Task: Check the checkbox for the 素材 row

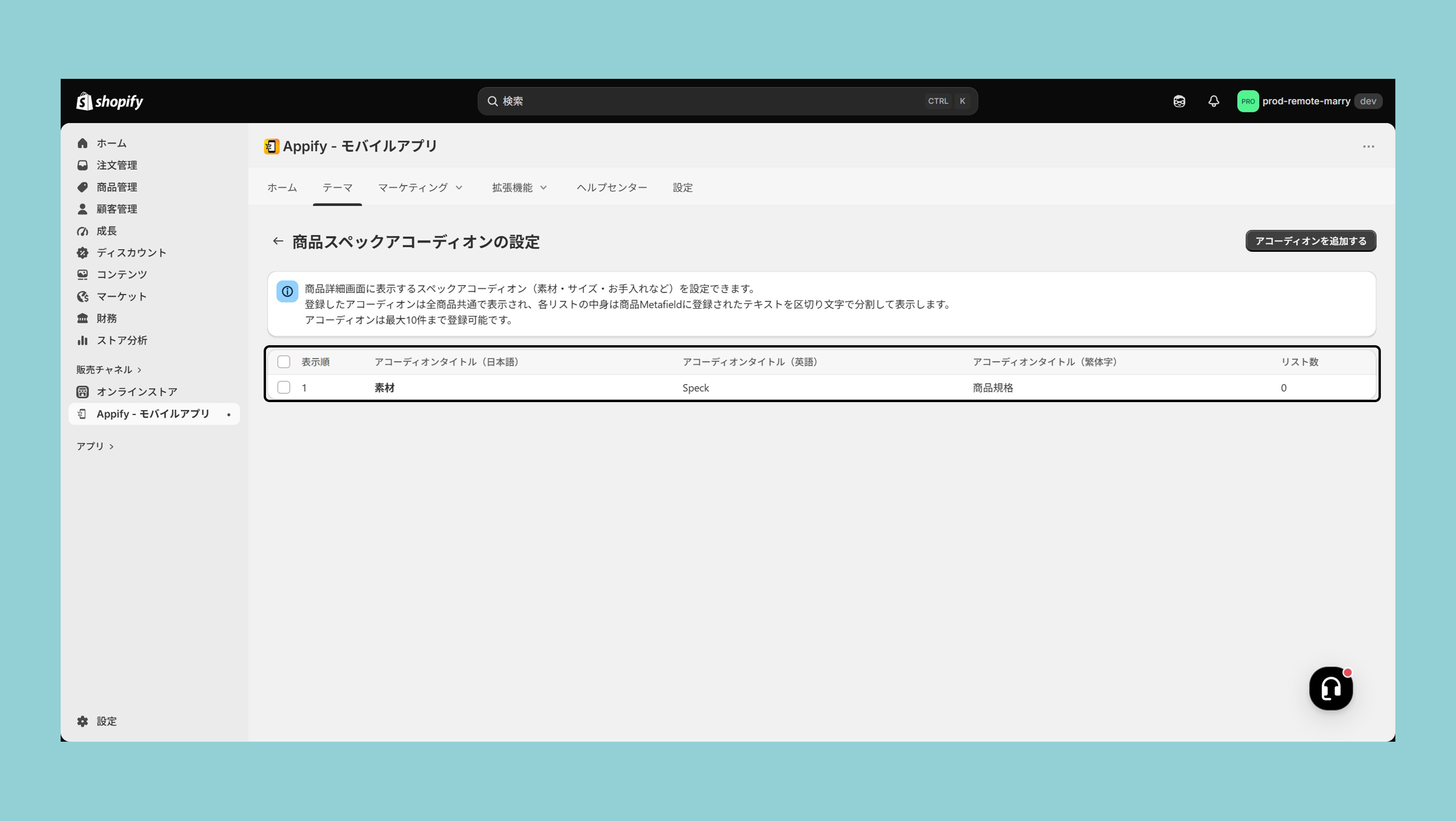Action: coord(284,388)
